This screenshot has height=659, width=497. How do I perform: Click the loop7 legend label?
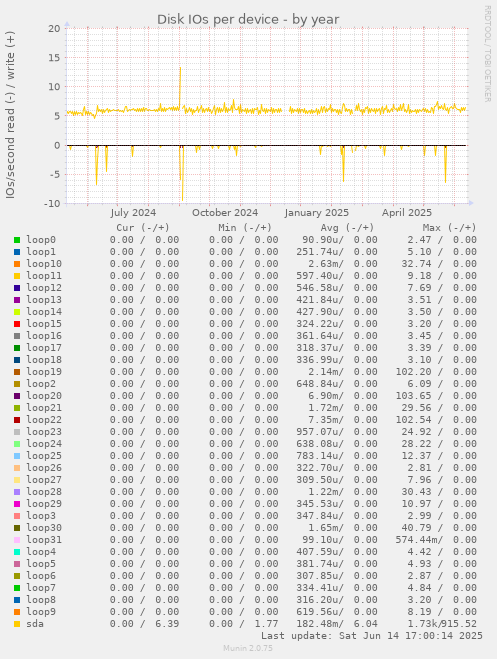(41, 588)
